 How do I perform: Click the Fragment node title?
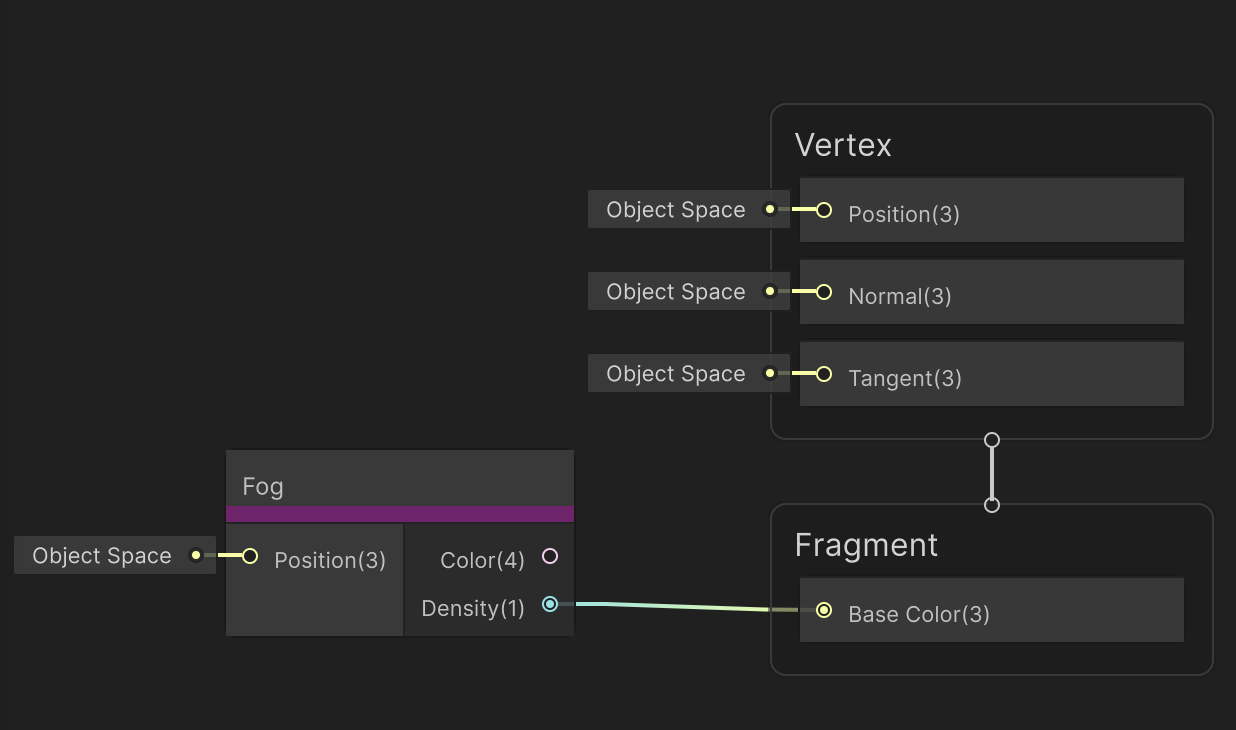(866, 545)
